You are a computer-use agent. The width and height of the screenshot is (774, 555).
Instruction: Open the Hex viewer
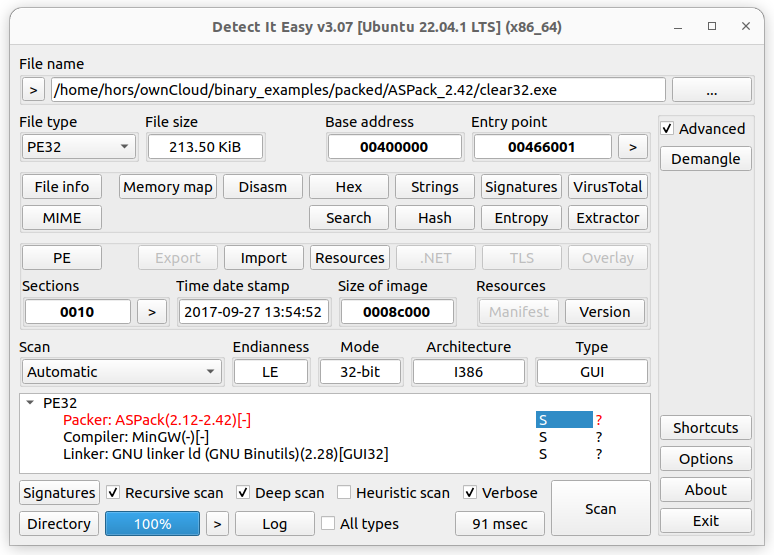[x=348, y=187]
